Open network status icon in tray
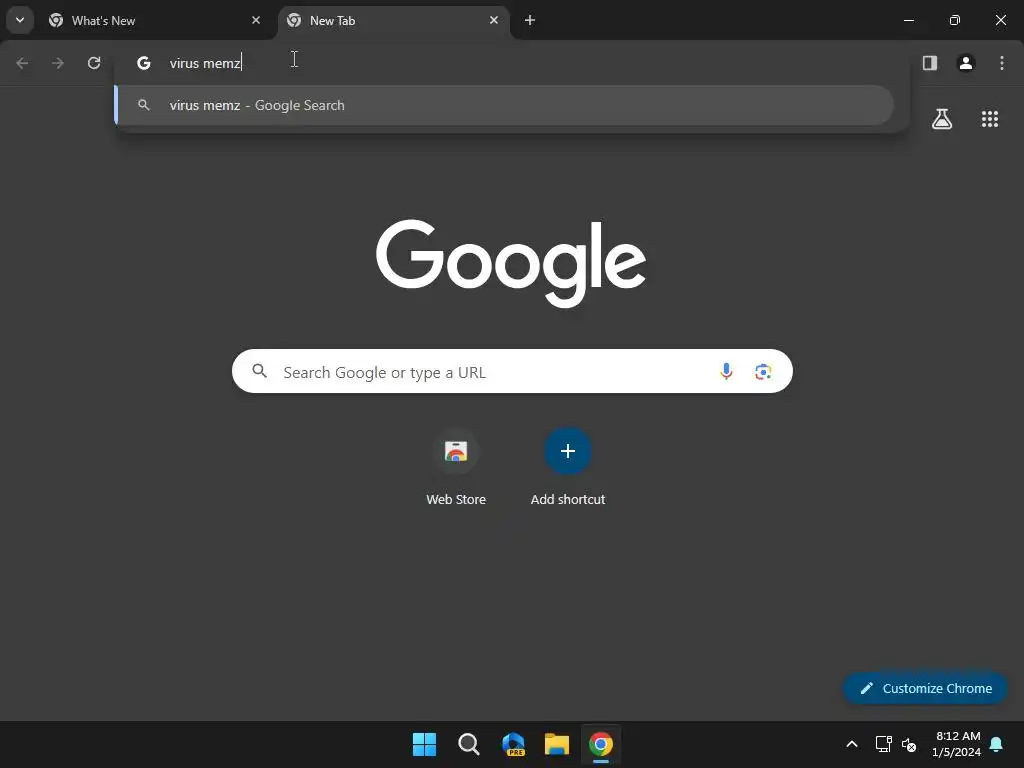1024x768 pixels. pyautogui.click(x=883, y=744)
